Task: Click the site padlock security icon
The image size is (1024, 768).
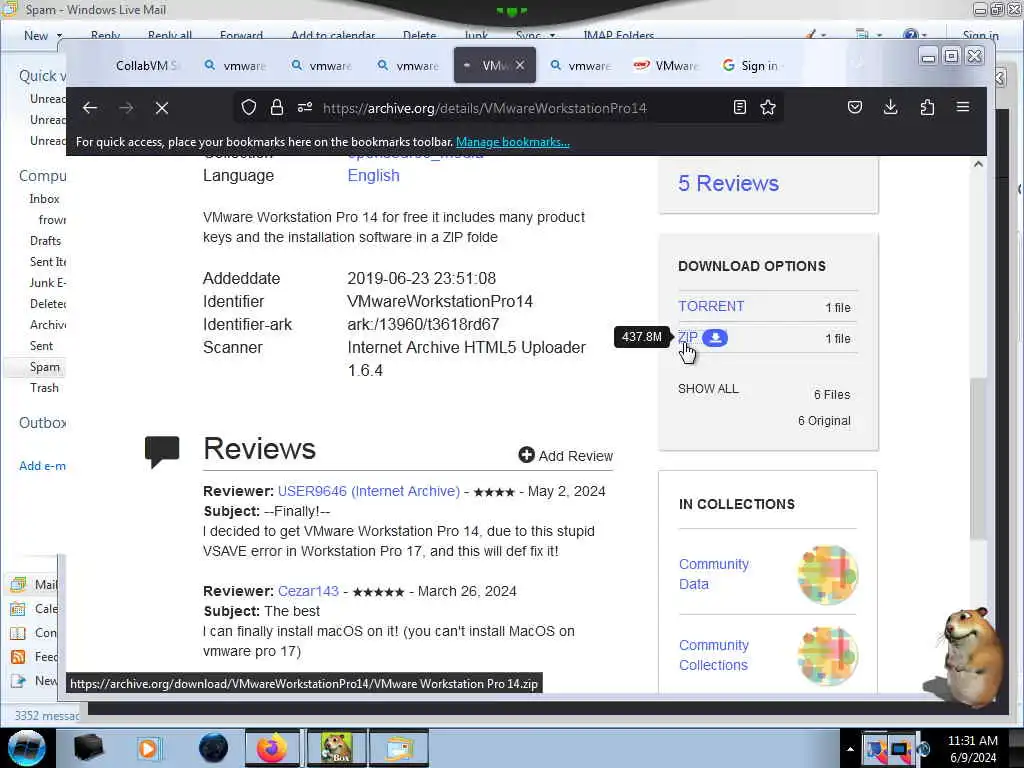Action: coord(277,107)
